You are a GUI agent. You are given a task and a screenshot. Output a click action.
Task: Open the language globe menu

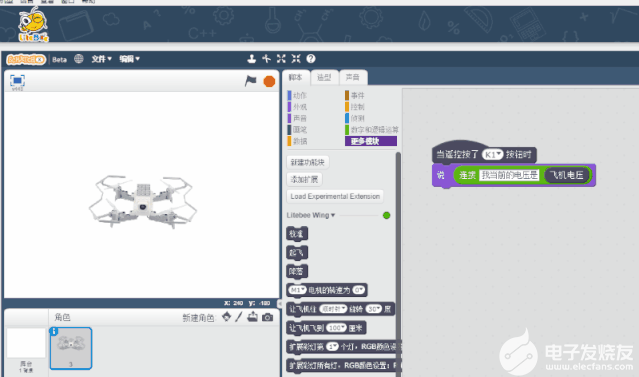[79, 59]
